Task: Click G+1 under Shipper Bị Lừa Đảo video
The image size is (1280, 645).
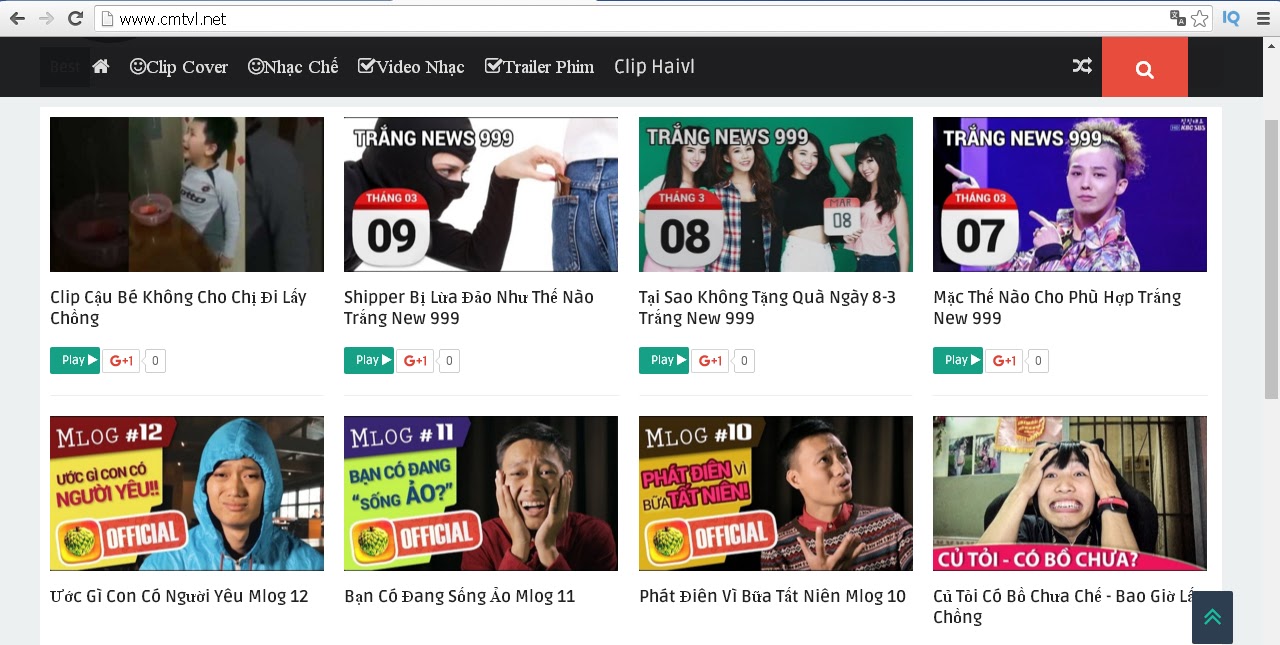Action: 415,361
